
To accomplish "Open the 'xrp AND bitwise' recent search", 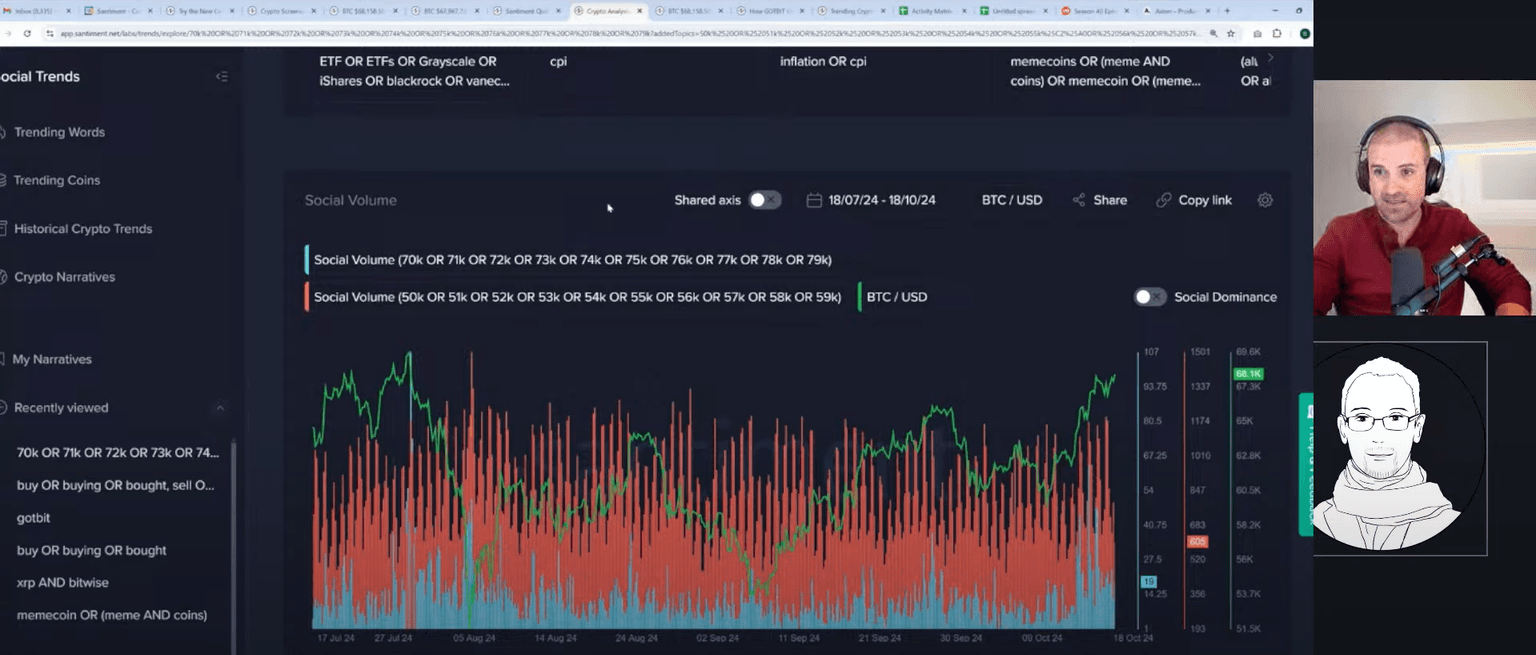I will pos(63,583).
